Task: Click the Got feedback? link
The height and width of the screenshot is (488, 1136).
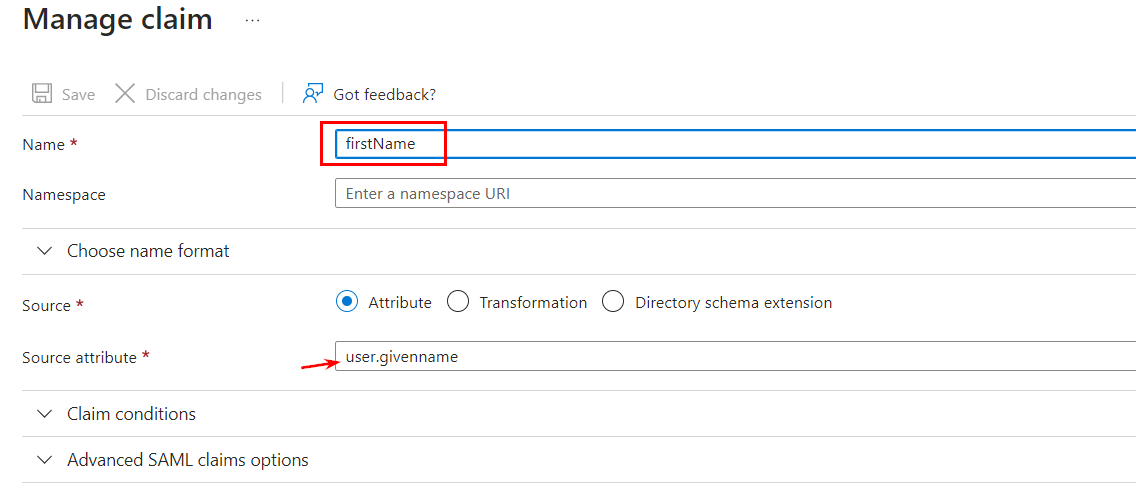Action: pos(385,95)
